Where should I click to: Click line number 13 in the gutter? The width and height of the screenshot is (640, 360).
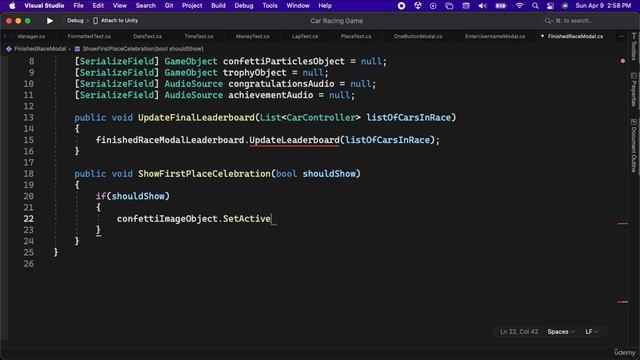tap(29, 118)
